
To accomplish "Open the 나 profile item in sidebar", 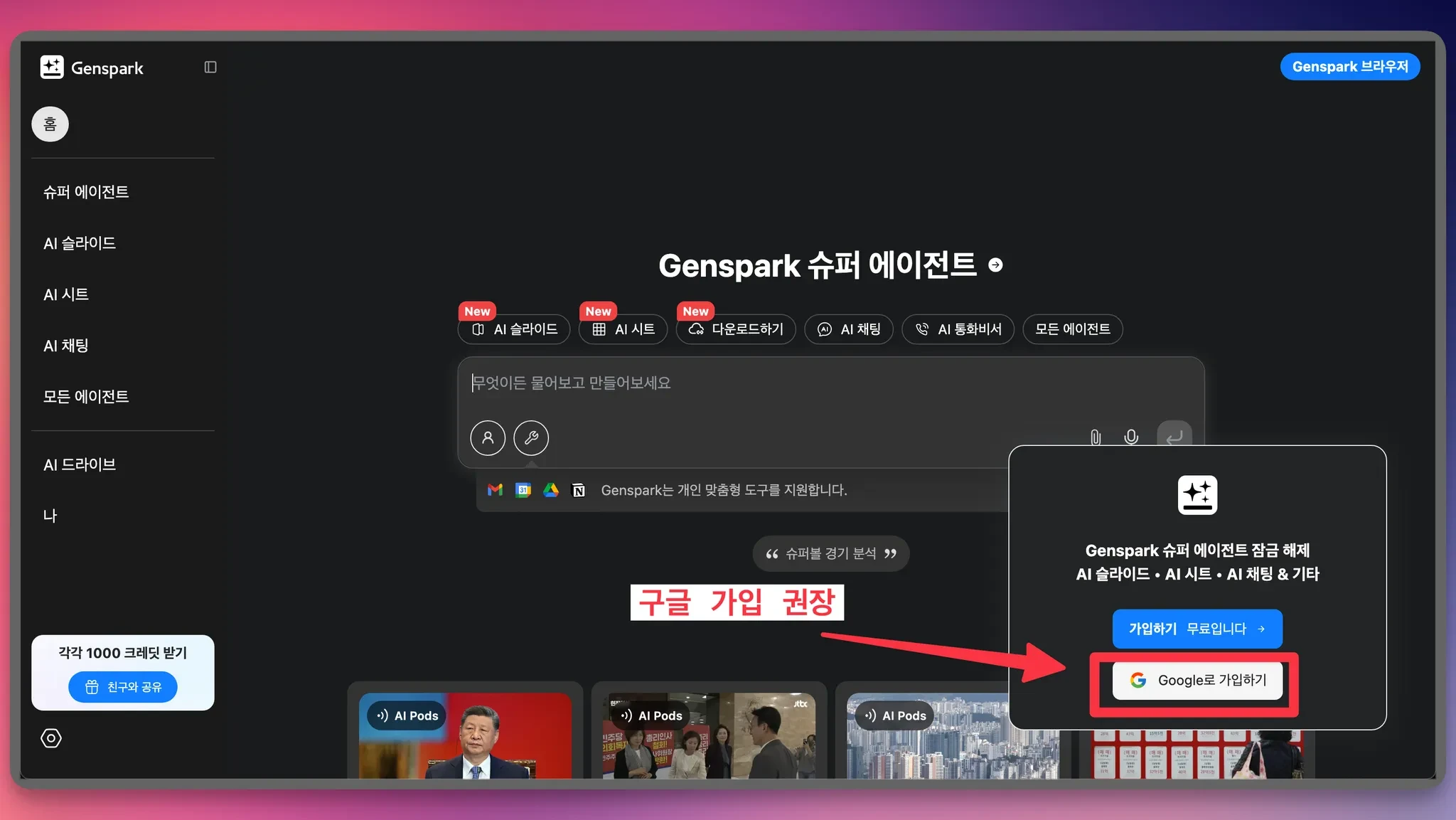I will pyautogui.click(x=50, y=516).
